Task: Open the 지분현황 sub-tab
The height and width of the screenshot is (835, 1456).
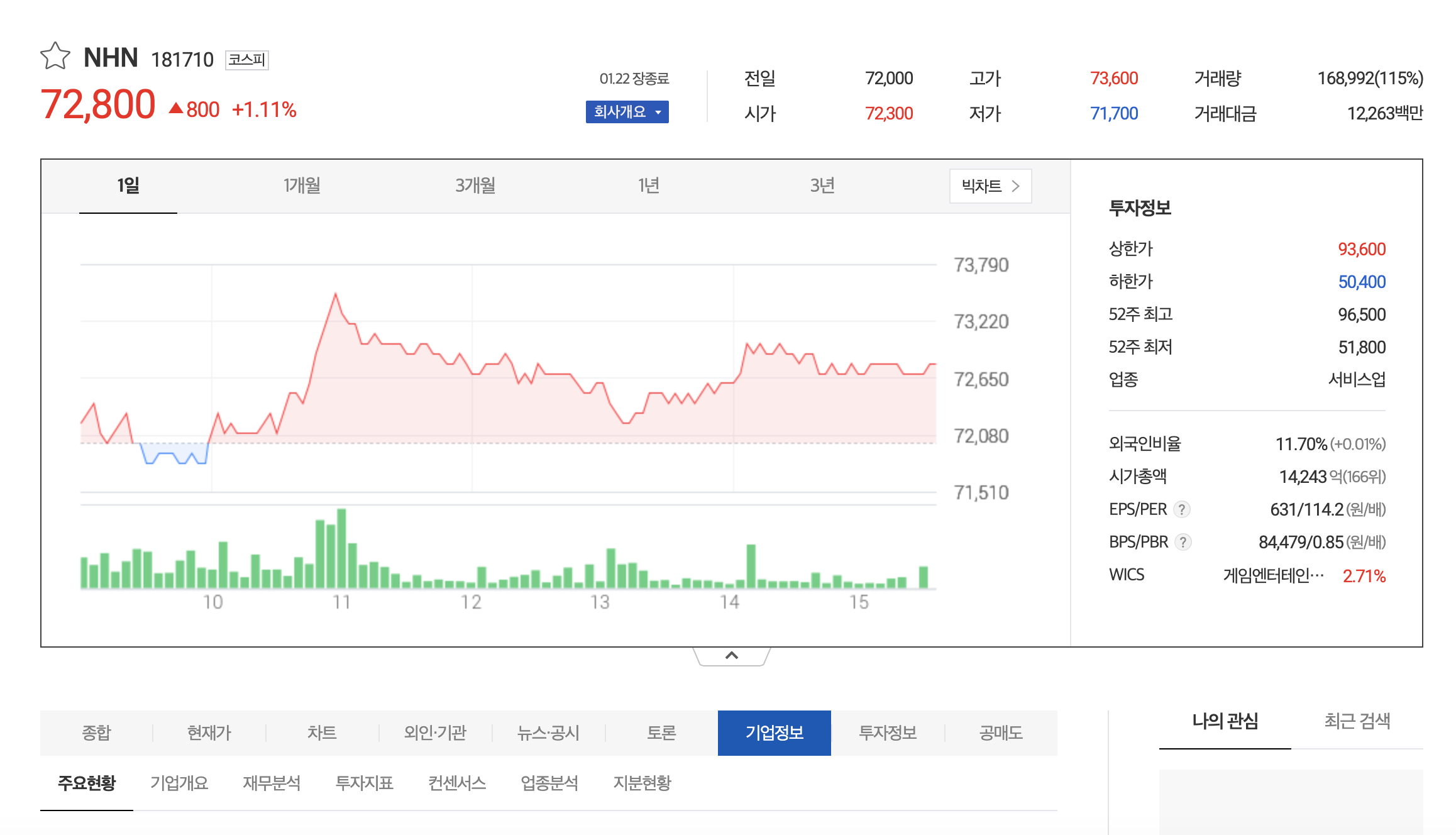Action: tap(643, 783)
